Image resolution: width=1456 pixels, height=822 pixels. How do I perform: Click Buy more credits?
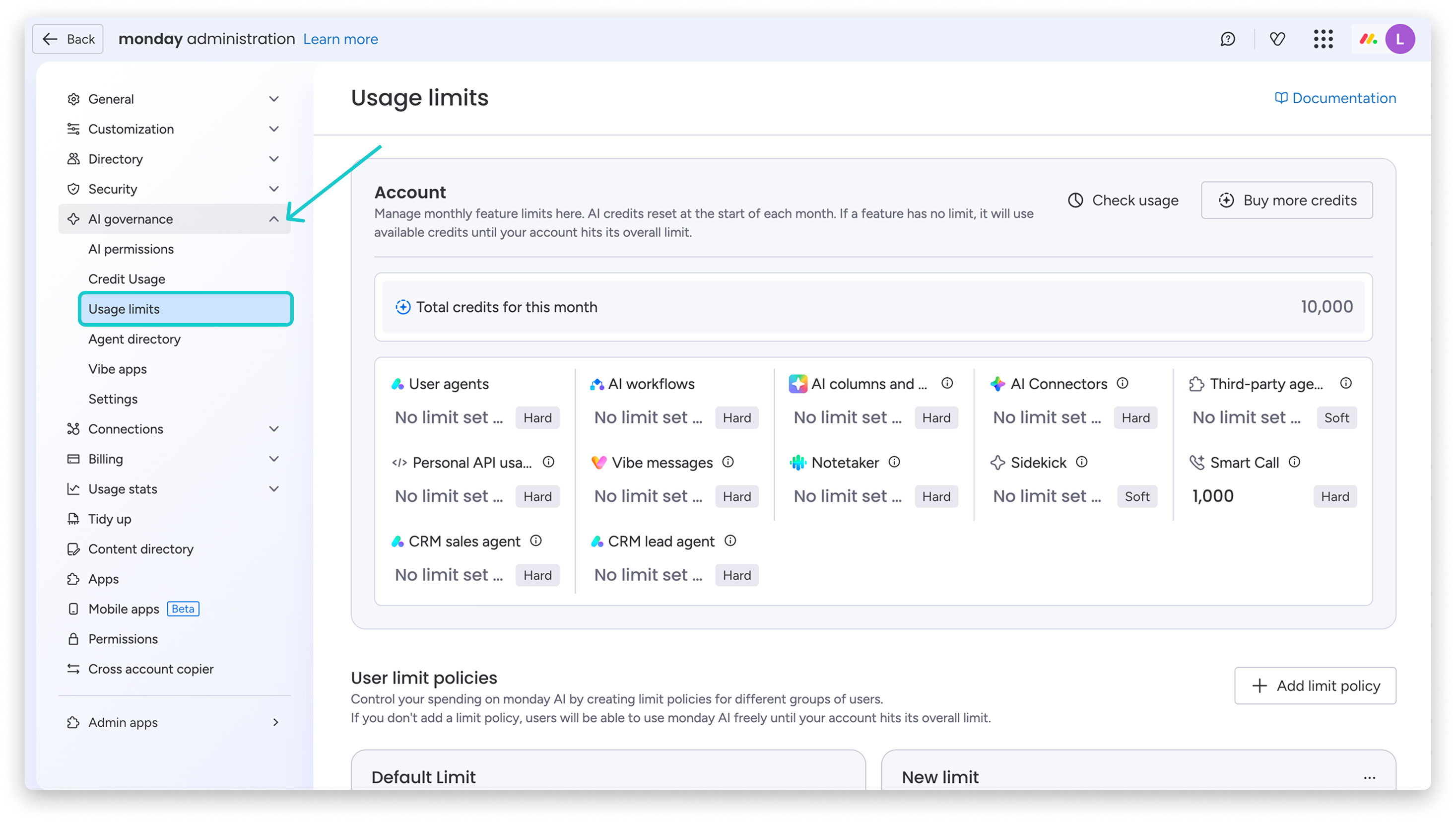[1287, 200]
